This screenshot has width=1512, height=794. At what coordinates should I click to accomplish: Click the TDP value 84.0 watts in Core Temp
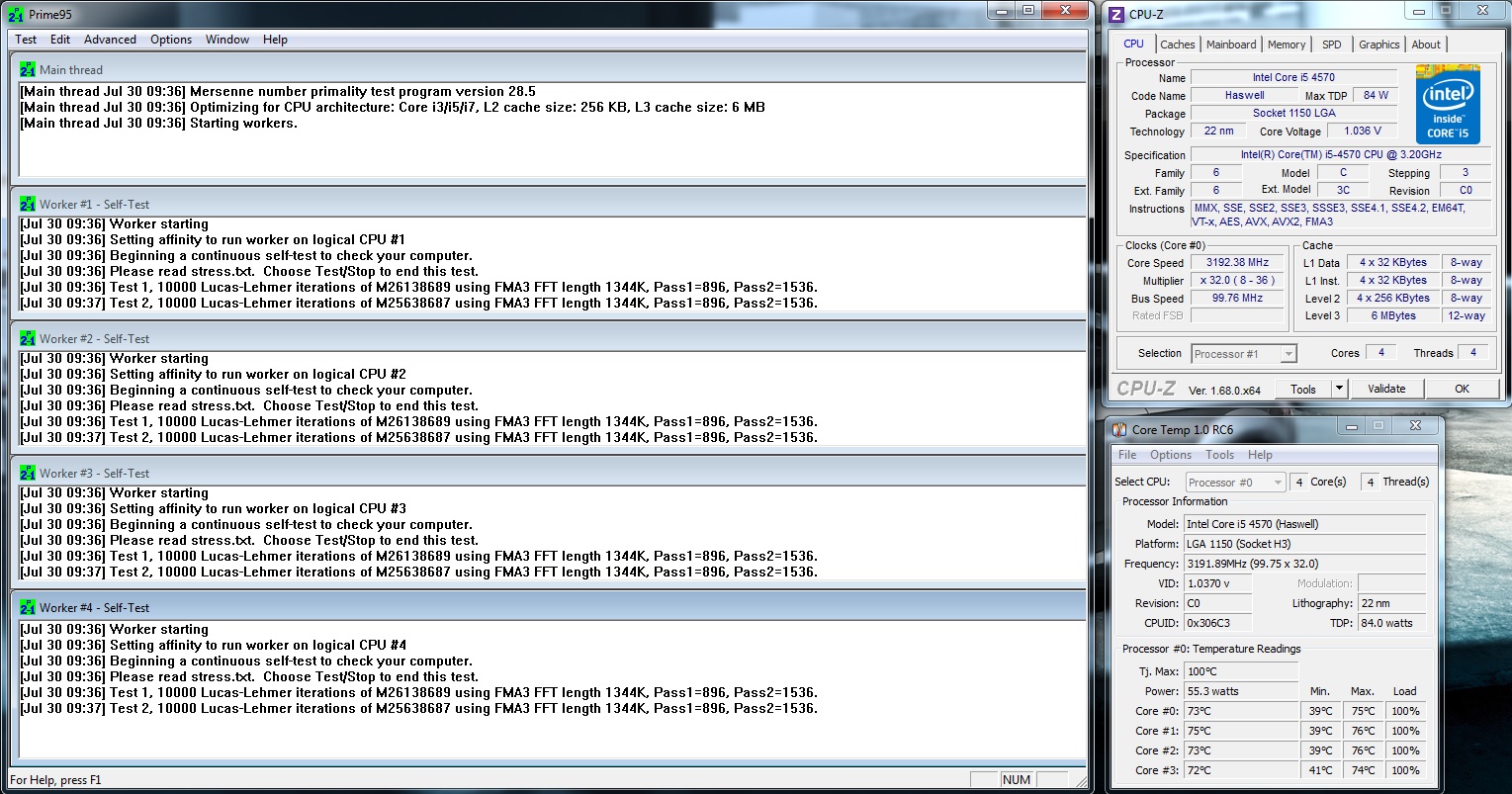[x=1391, y=623]
